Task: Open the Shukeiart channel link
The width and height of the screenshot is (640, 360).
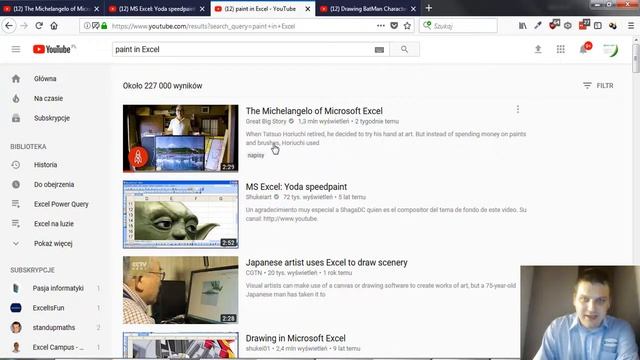Action: (258, 197)
